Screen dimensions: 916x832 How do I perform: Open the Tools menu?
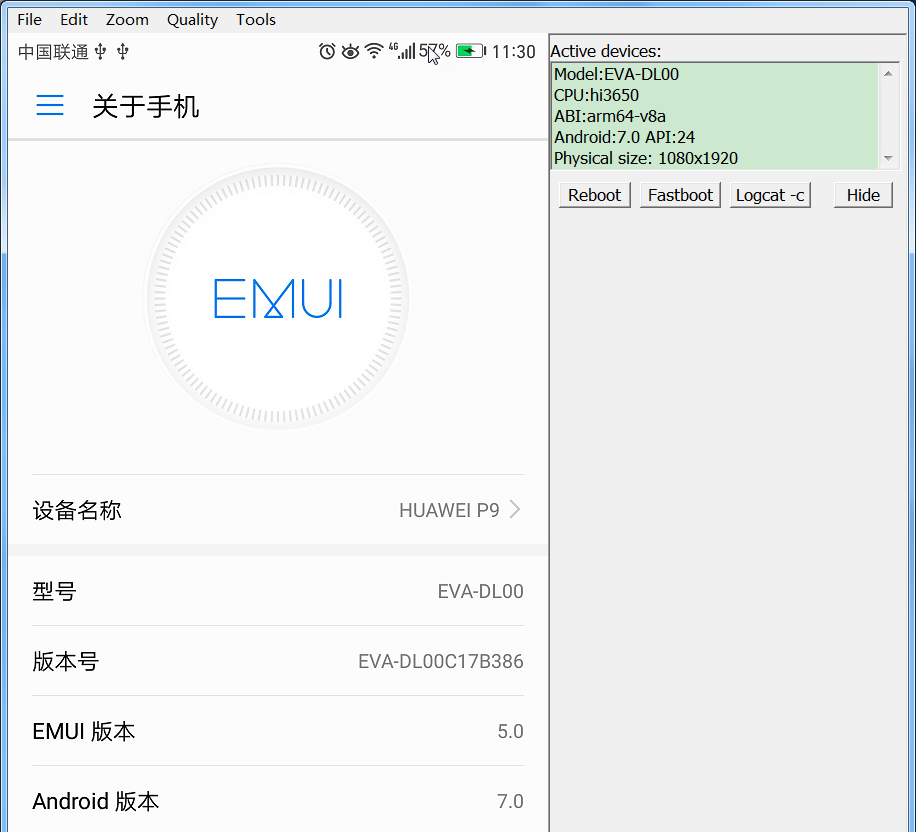(x=256, y=19)
